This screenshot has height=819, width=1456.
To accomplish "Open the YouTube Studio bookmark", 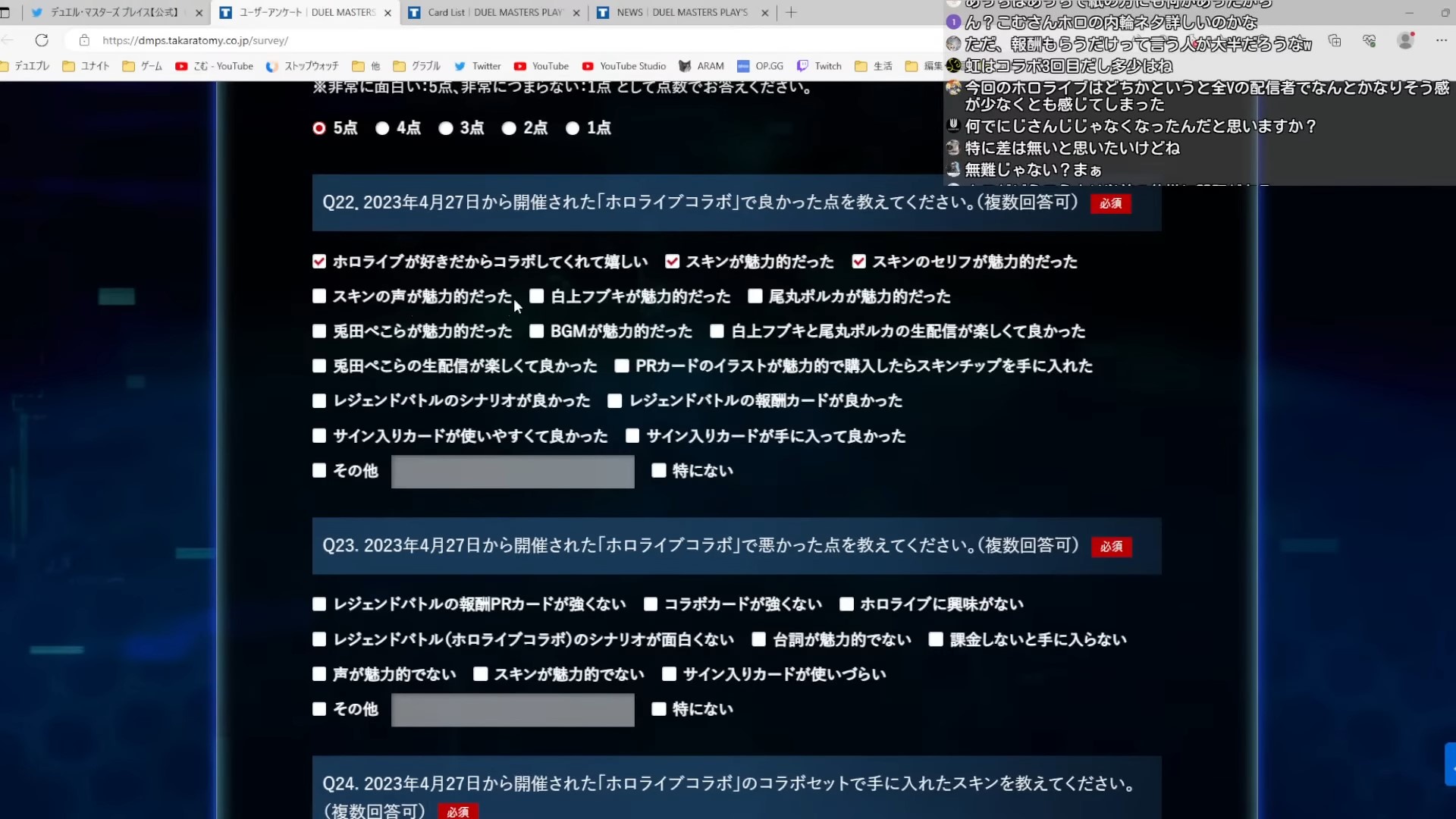I will coord(624,66).
